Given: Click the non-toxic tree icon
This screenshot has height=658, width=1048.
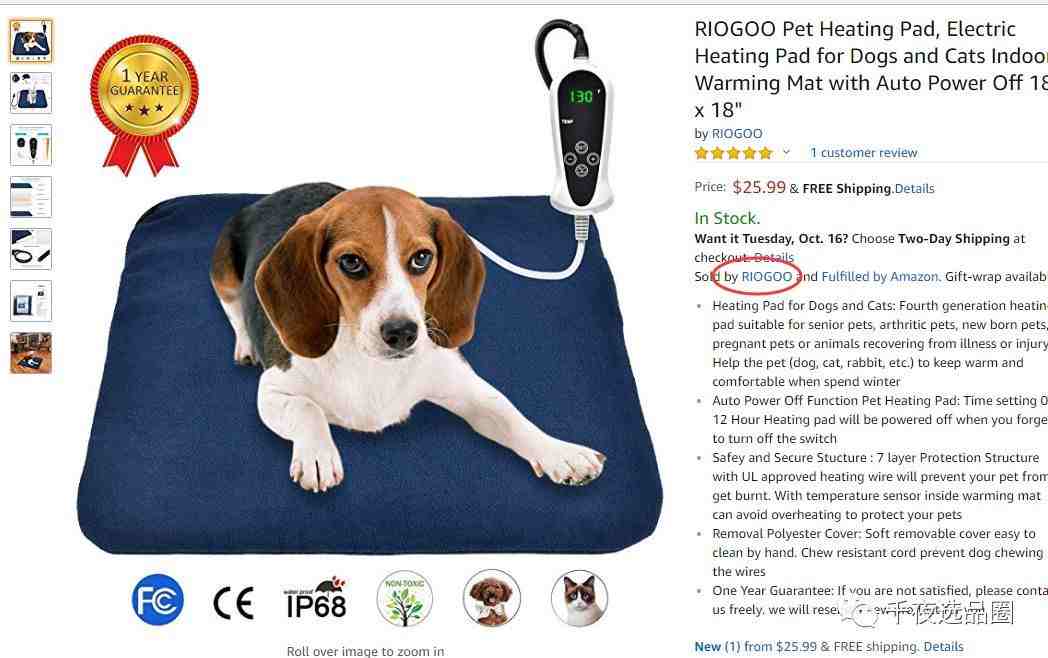Looking at the screenshot, I should pyautogui.click(x=404, y=598).
